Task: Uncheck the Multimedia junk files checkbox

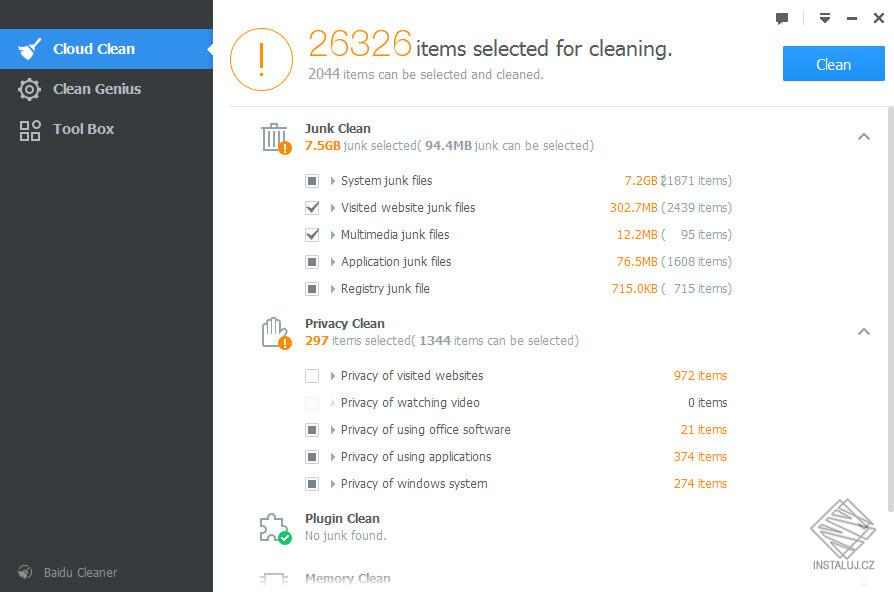Action: click(312, 235)
